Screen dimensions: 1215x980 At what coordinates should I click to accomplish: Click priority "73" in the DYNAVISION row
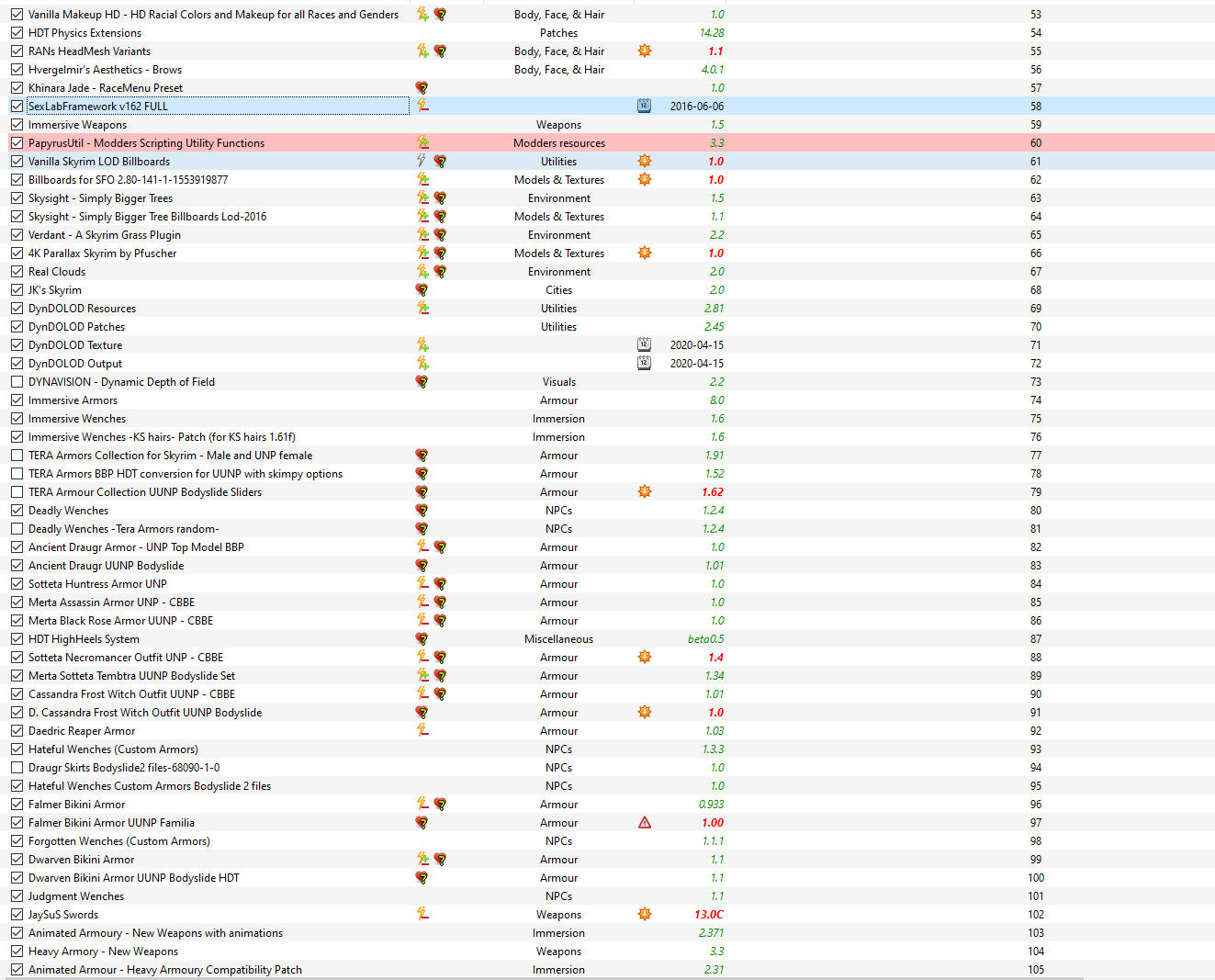click(1036, 381)
